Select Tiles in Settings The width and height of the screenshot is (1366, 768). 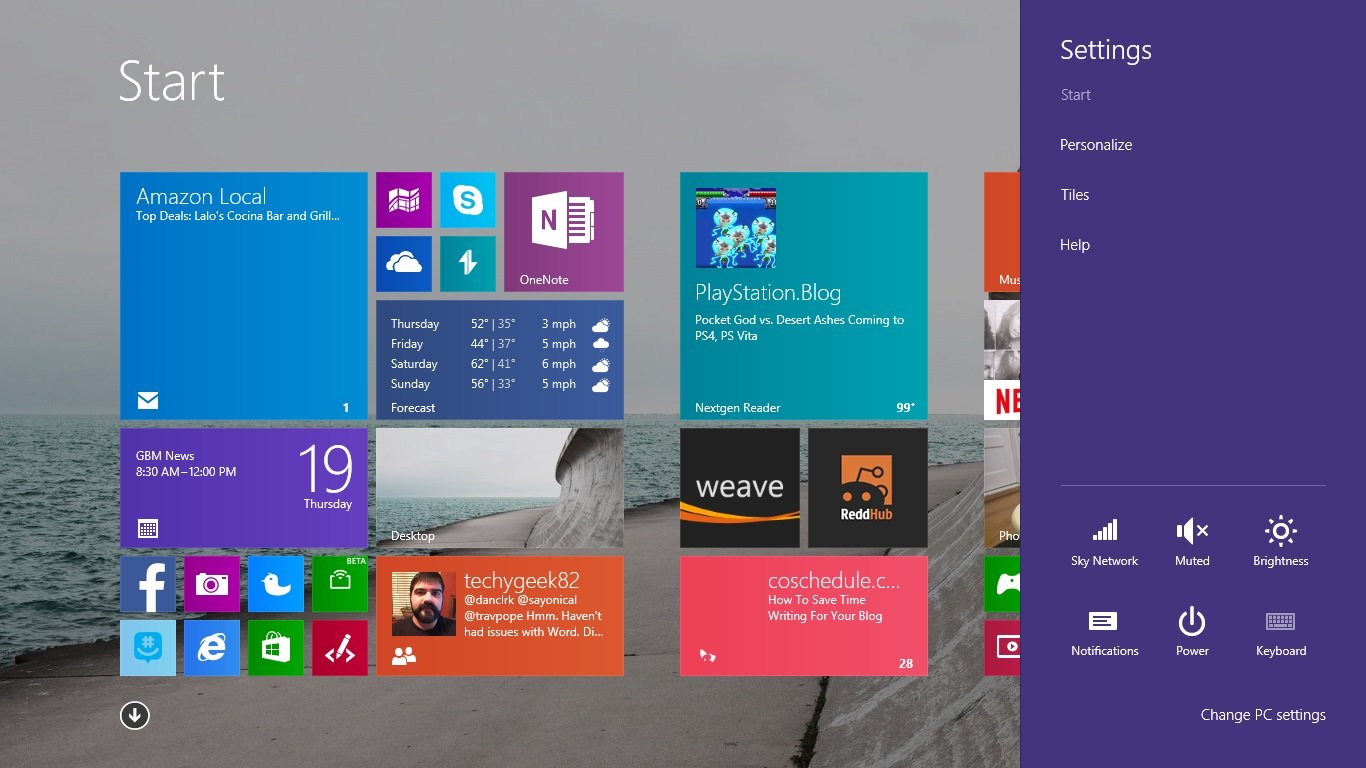(1075, 195)
